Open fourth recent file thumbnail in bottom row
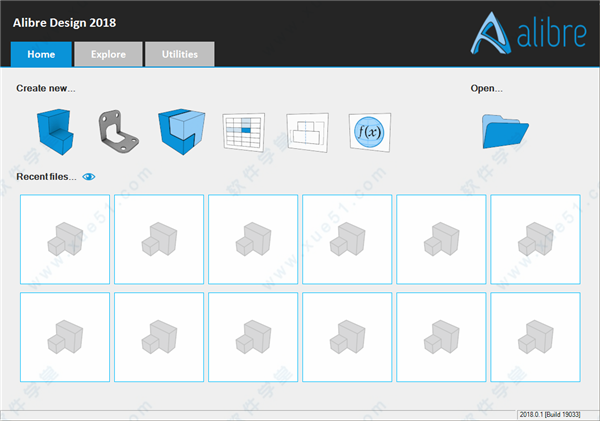This screenshot has height=421, width=600. 347,337
